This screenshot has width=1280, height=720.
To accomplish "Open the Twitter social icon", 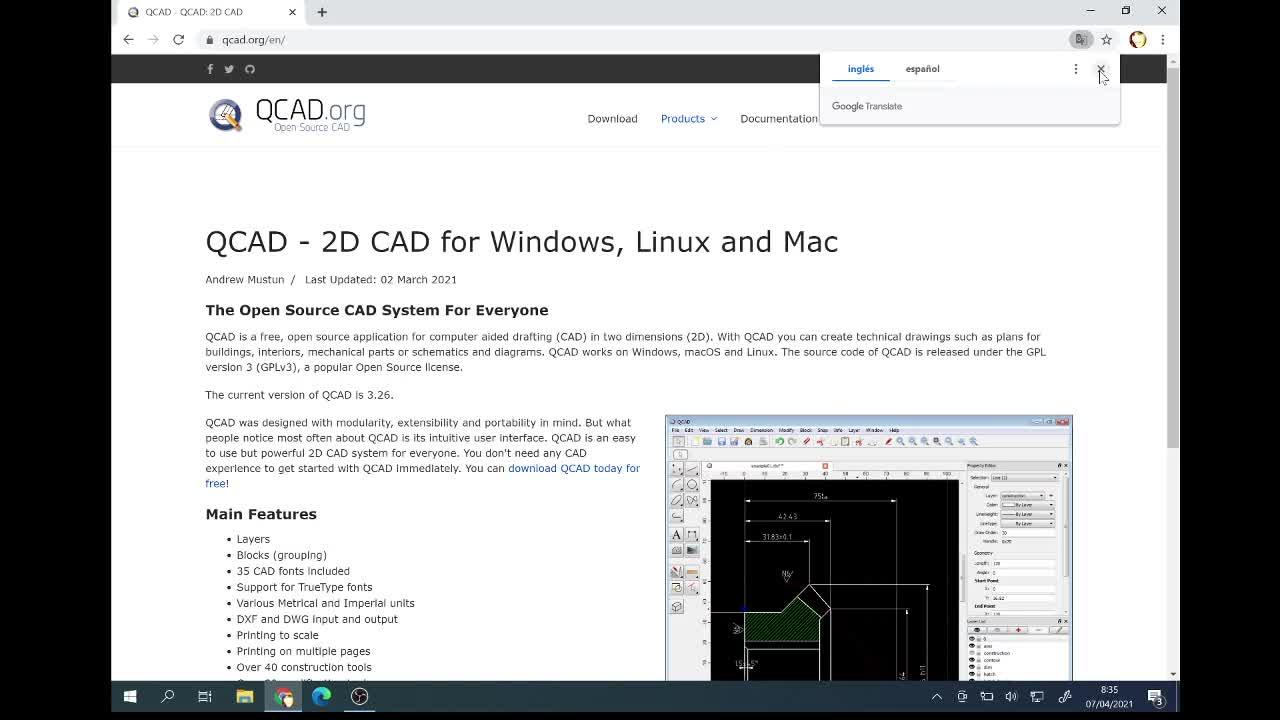I will tap(229, 69).
